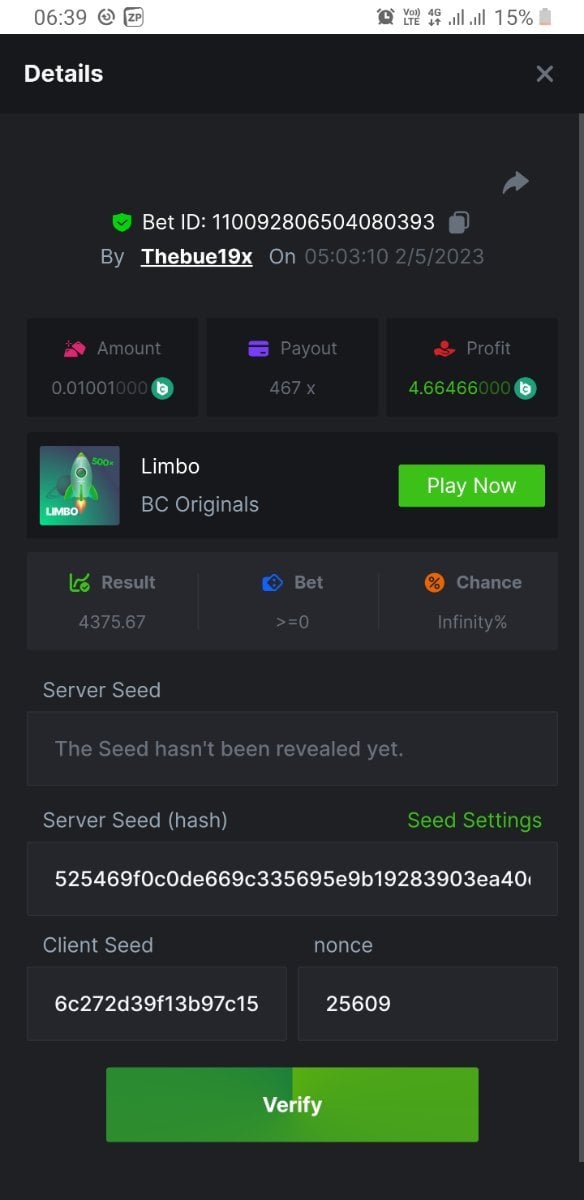
Task: Open the Limbo game thumbnail
Action: click(x=80, y=486)
